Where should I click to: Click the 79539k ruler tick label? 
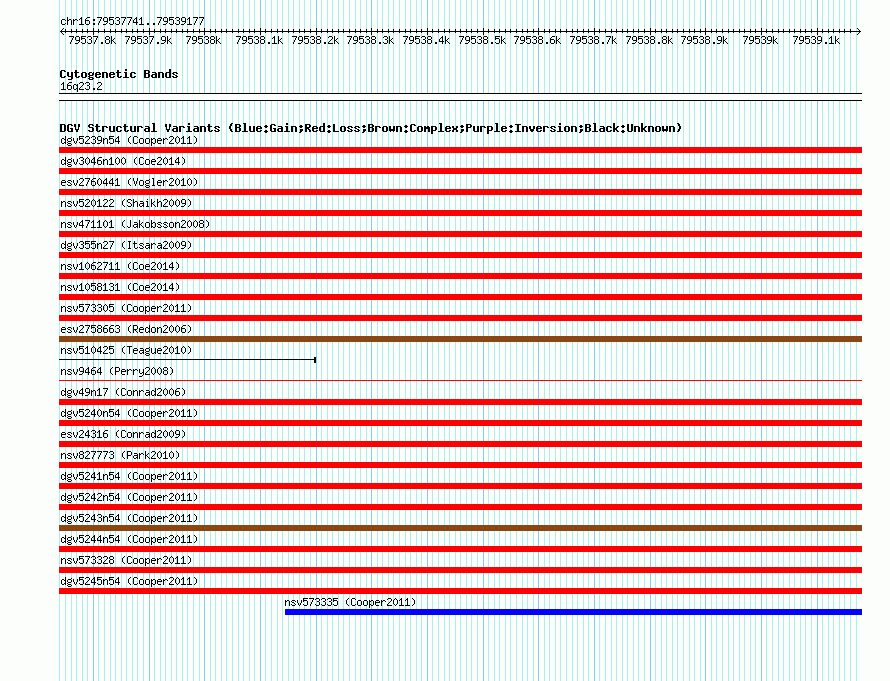tap(760, 40)
